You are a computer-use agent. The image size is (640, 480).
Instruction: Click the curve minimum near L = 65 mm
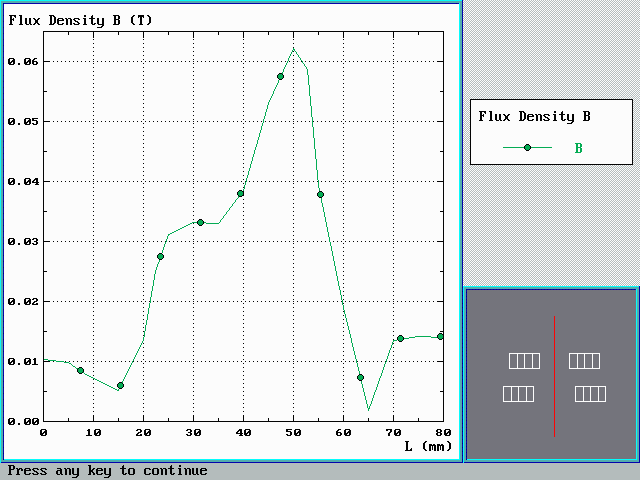point(368,409)
